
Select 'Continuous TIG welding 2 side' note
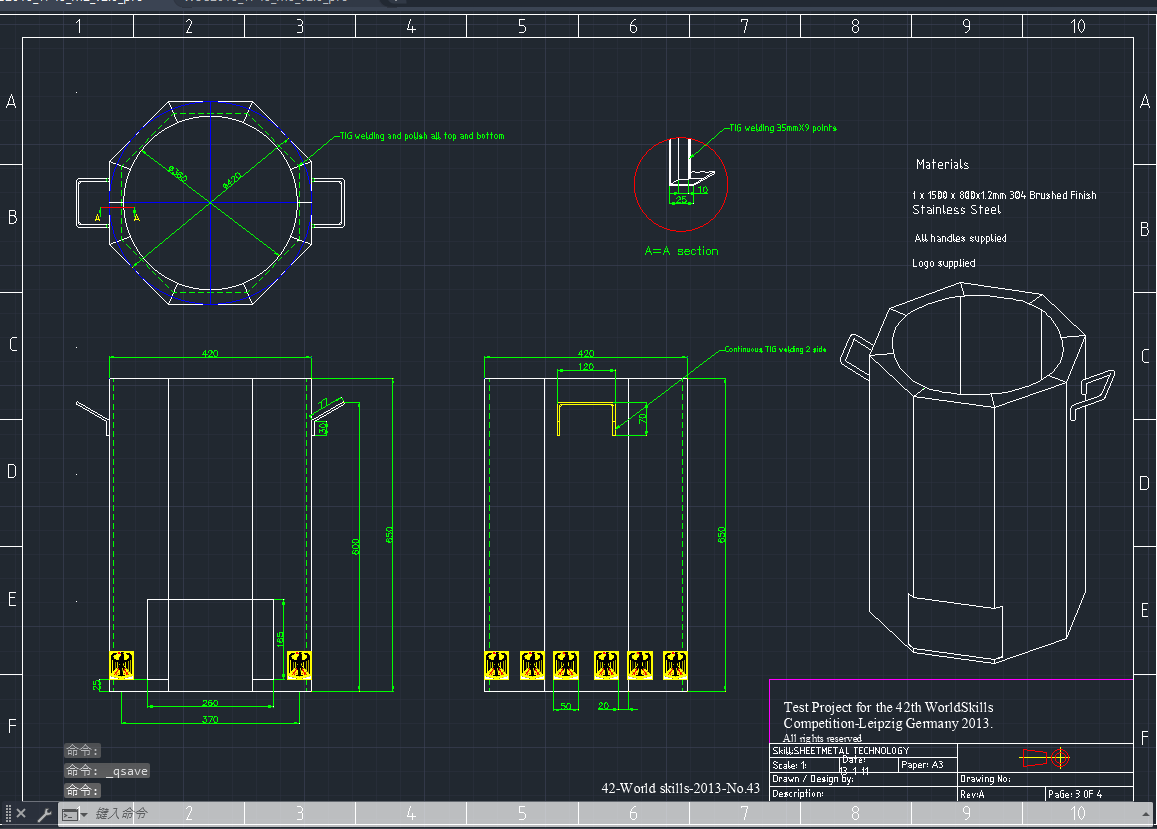click(x=775, y=349)
